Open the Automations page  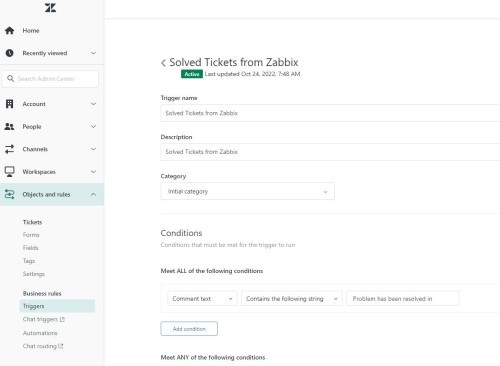(40, 333)
